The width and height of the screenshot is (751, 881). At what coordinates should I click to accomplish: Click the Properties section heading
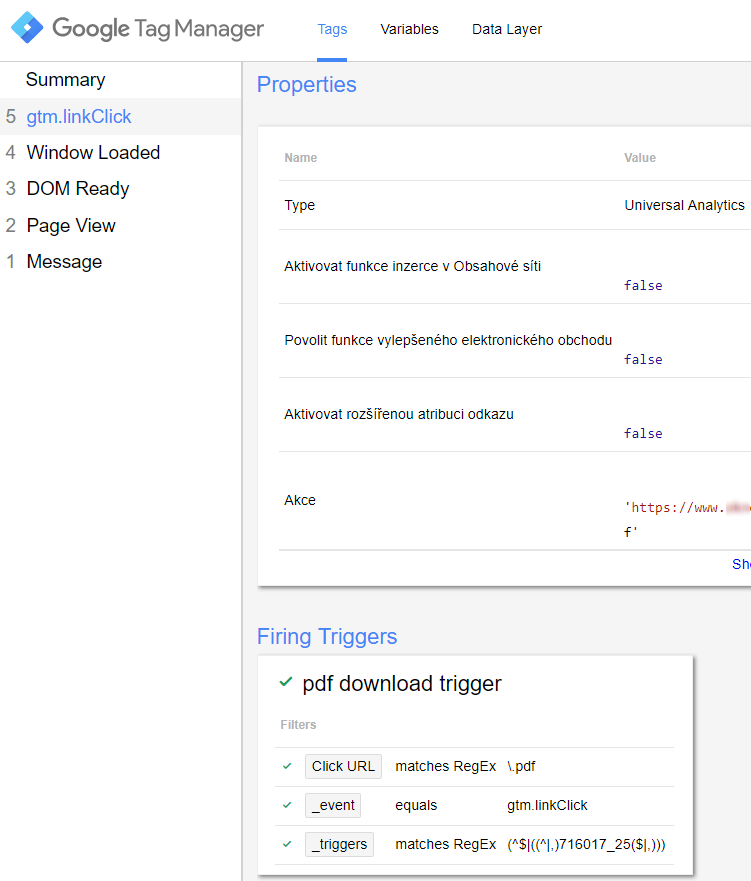coord(306,84)
